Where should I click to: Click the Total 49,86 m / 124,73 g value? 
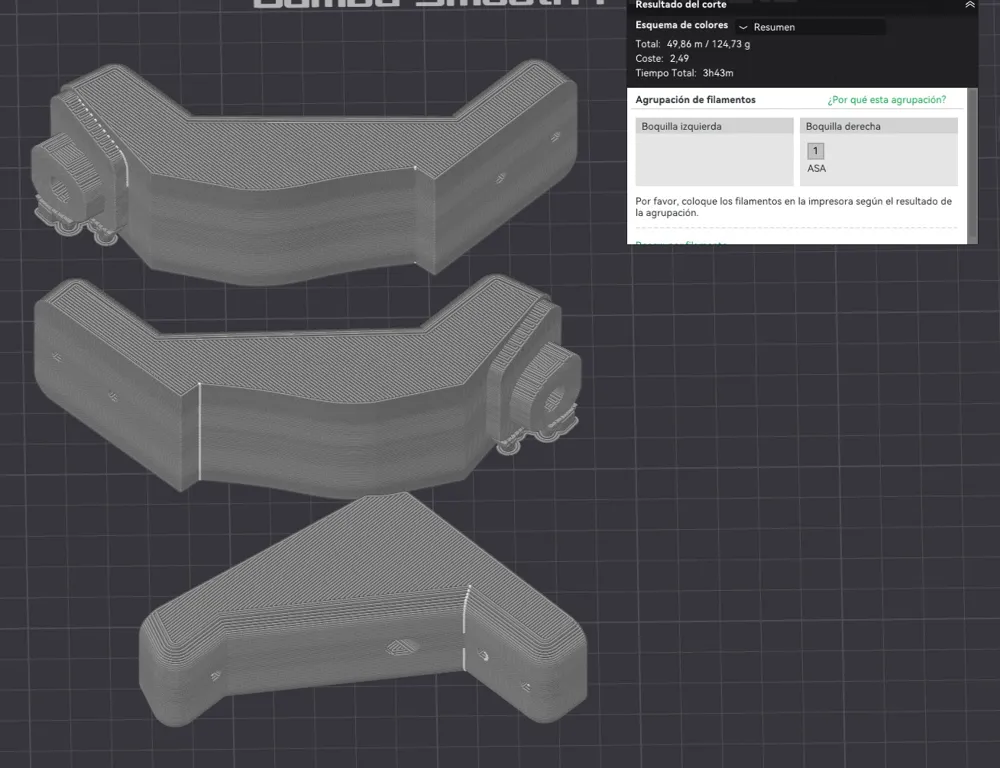(708, 44)
